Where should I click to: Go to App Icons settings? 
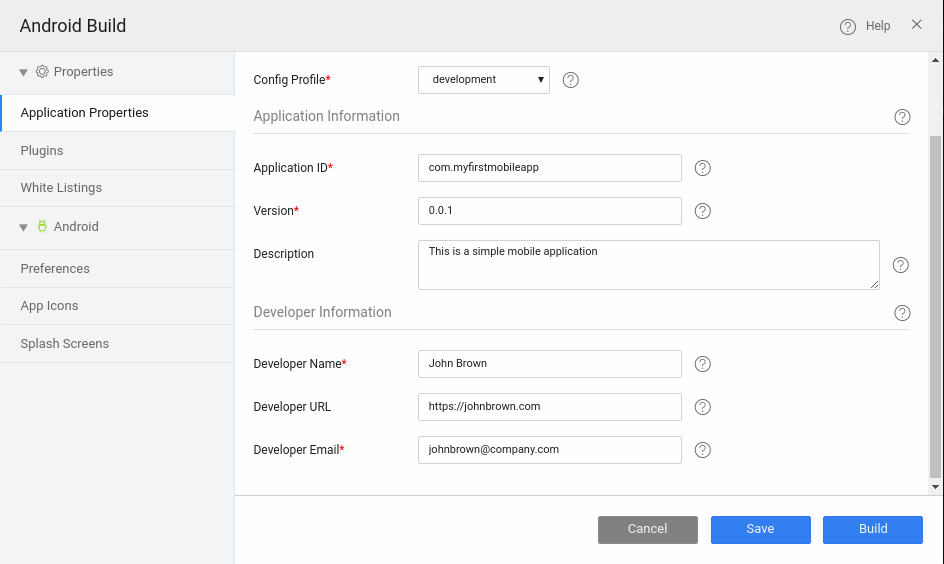point(49,306)
